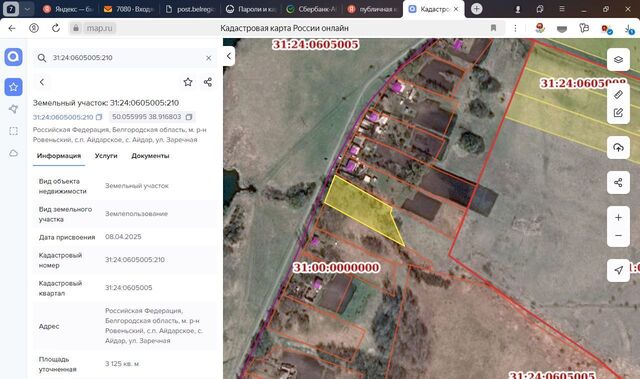This screenshot has height=379, width=640.
Task: Share parcel 31:24:0605005:210 from info panel
Action: (208, 82)
